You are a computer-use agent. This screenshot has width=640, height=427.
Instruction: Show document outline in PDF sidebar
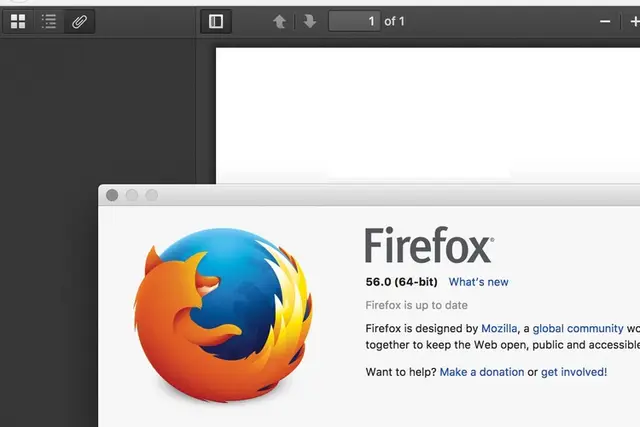pyautogui.click(x=49, y=21)
